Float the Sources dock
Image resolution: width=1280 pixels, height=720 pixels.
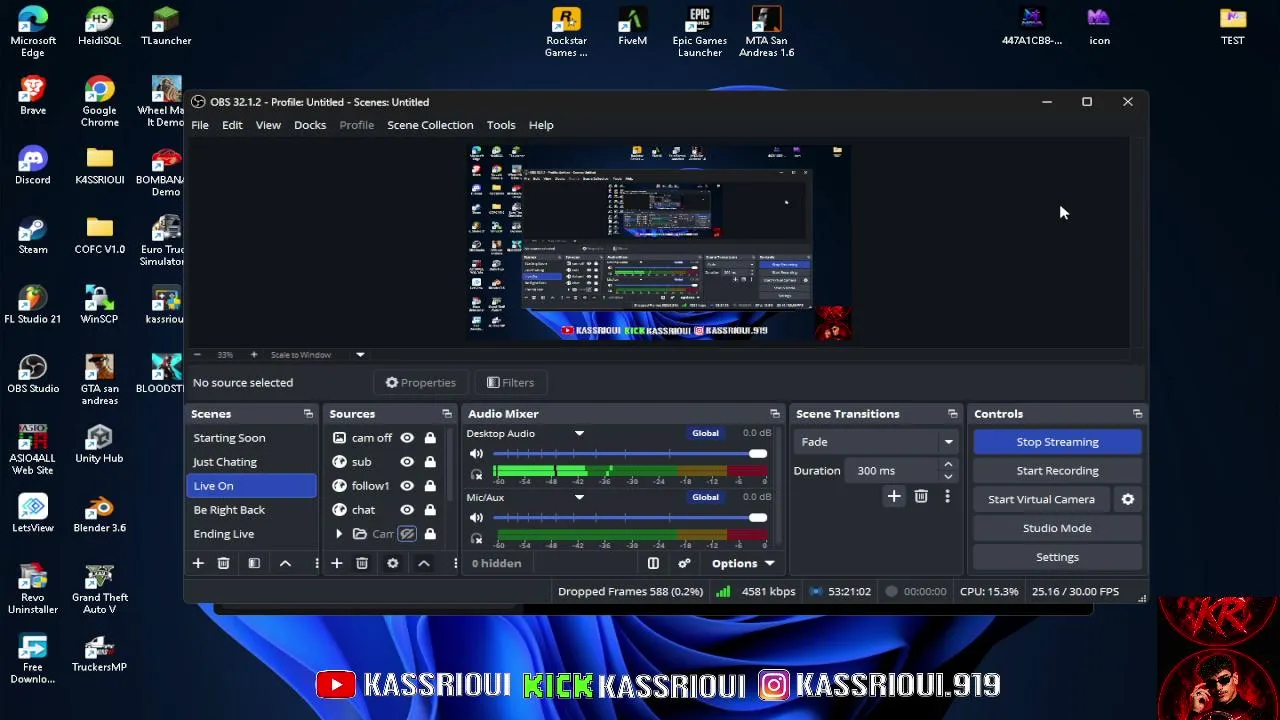(447, 414)
